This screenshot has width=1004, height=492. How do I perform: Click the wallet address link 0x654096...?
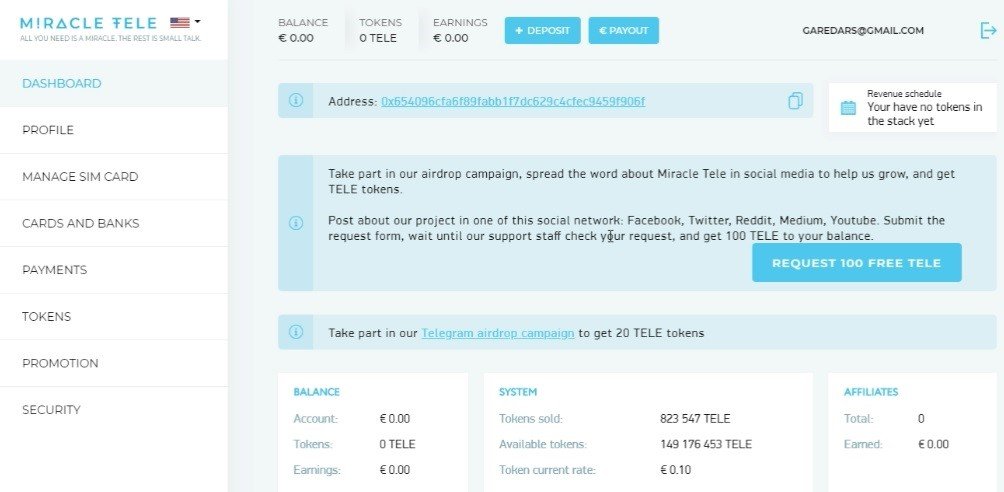point(513,101)
